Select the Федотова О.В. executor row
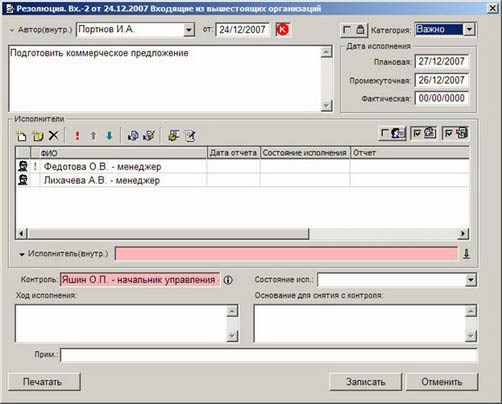This screenshot has width=502, height=404. (242, 166)
